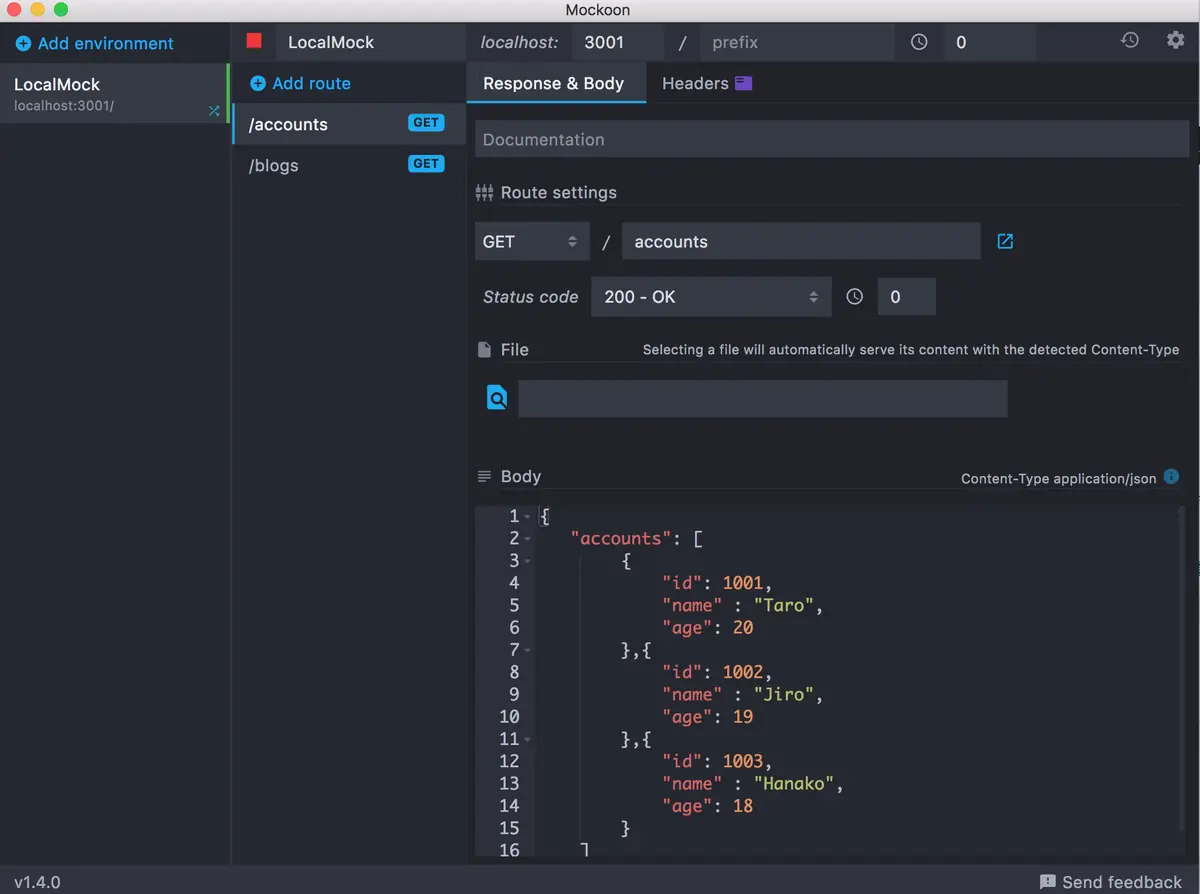1200x894 pixels.
Task: Click the environment latency clock icon
Action: [919, 42]
